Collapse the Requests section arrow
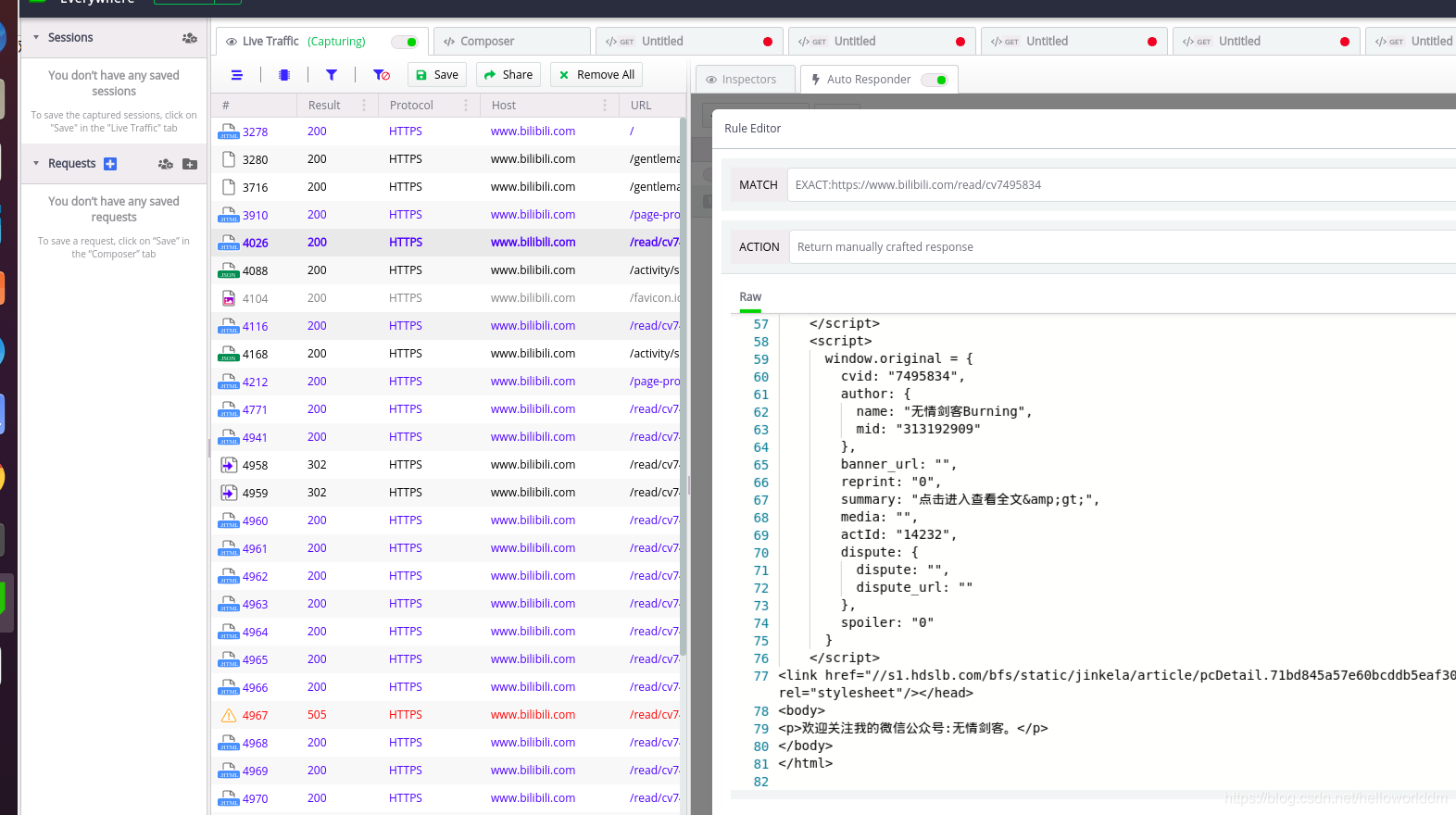 pos(36,164)
